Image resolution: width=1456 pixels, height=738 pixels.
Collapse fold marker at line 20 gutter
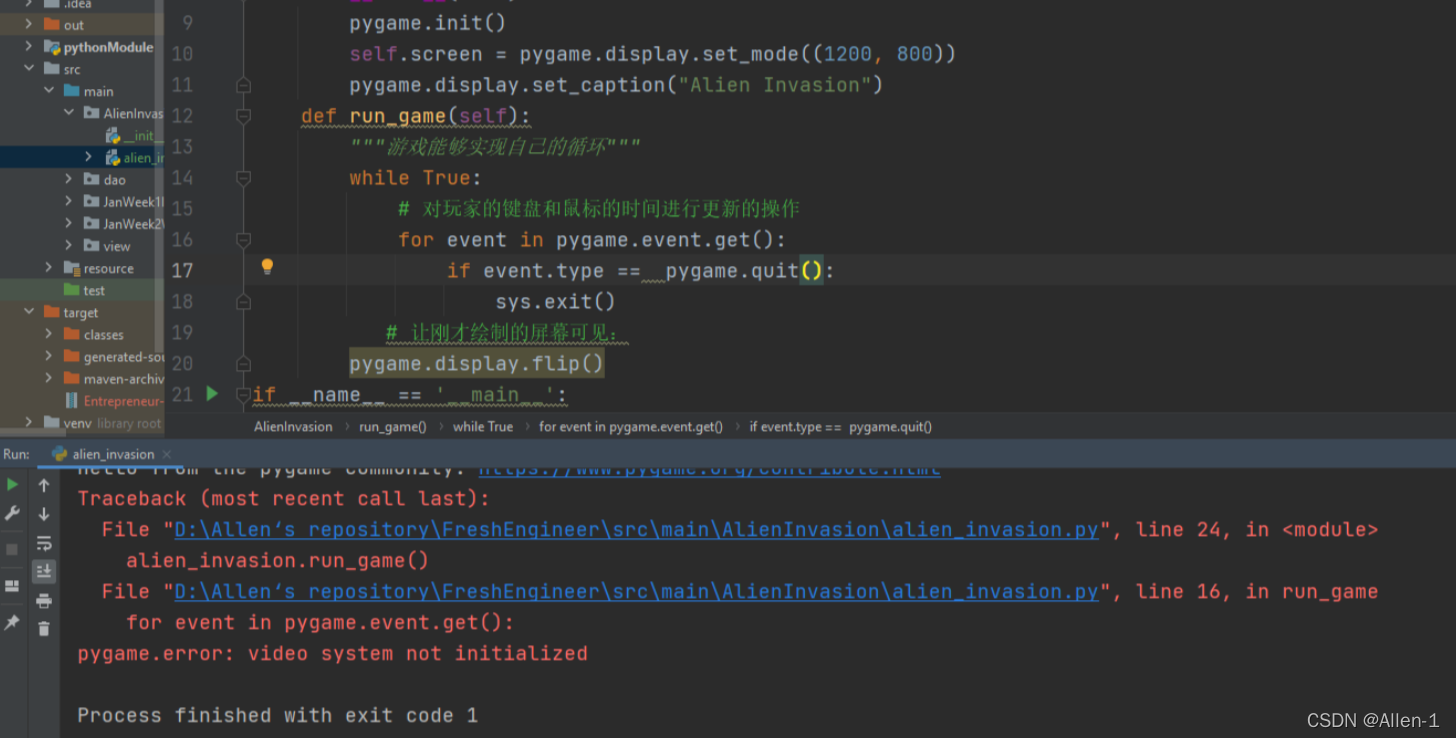(243, 363)
